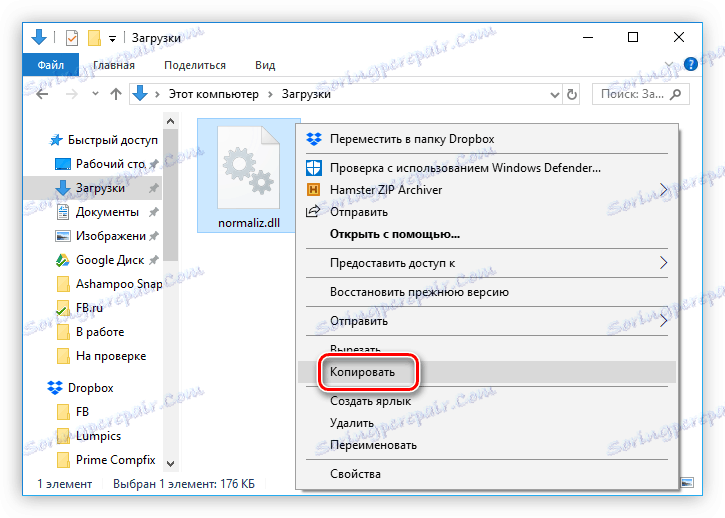The height and width of the screenshot is (518, 725).
Task: Expand the ribbon with chevron arrow
Action: (669, 64)
